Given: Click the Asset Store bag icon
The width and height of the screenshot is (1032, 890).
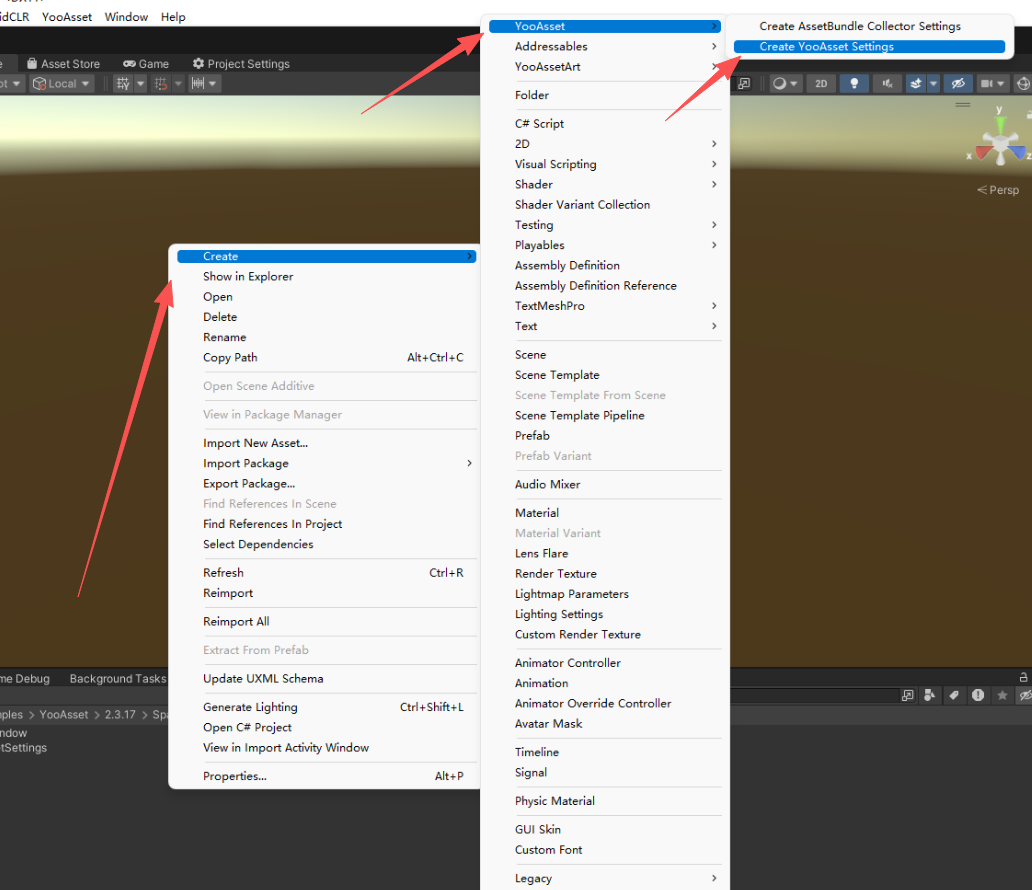Looking at the screenshot, I should (32, 64).
